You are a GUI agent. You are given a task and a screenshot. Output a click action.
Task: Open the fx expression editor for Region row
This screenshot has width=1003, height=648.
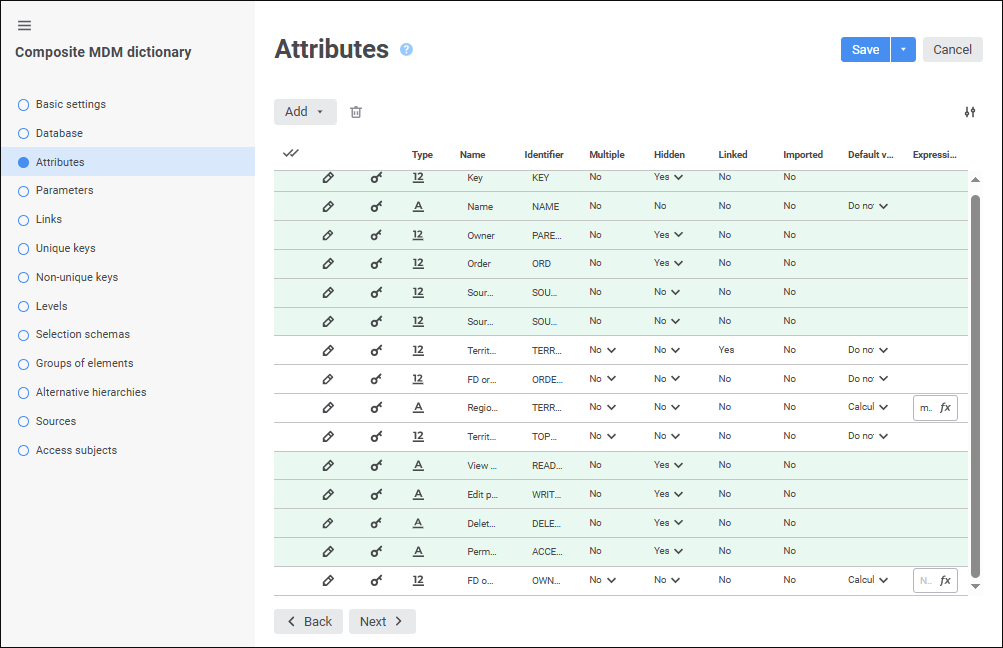click(945, 407)
